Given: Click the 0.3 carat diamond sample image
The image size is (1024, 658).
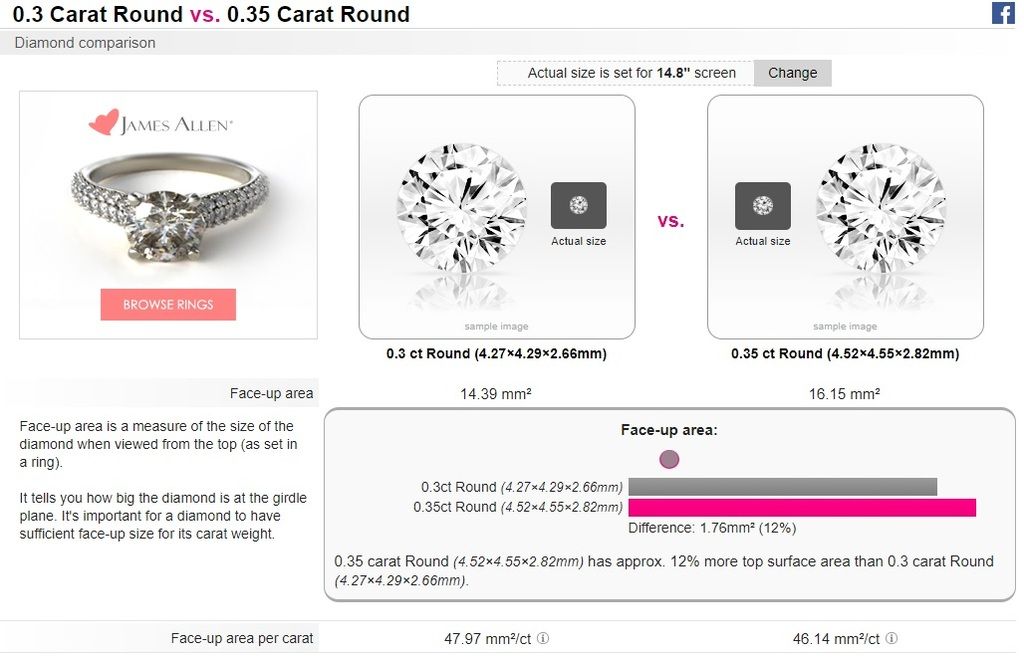Looking at the screenshot, I should click(460, 208).
